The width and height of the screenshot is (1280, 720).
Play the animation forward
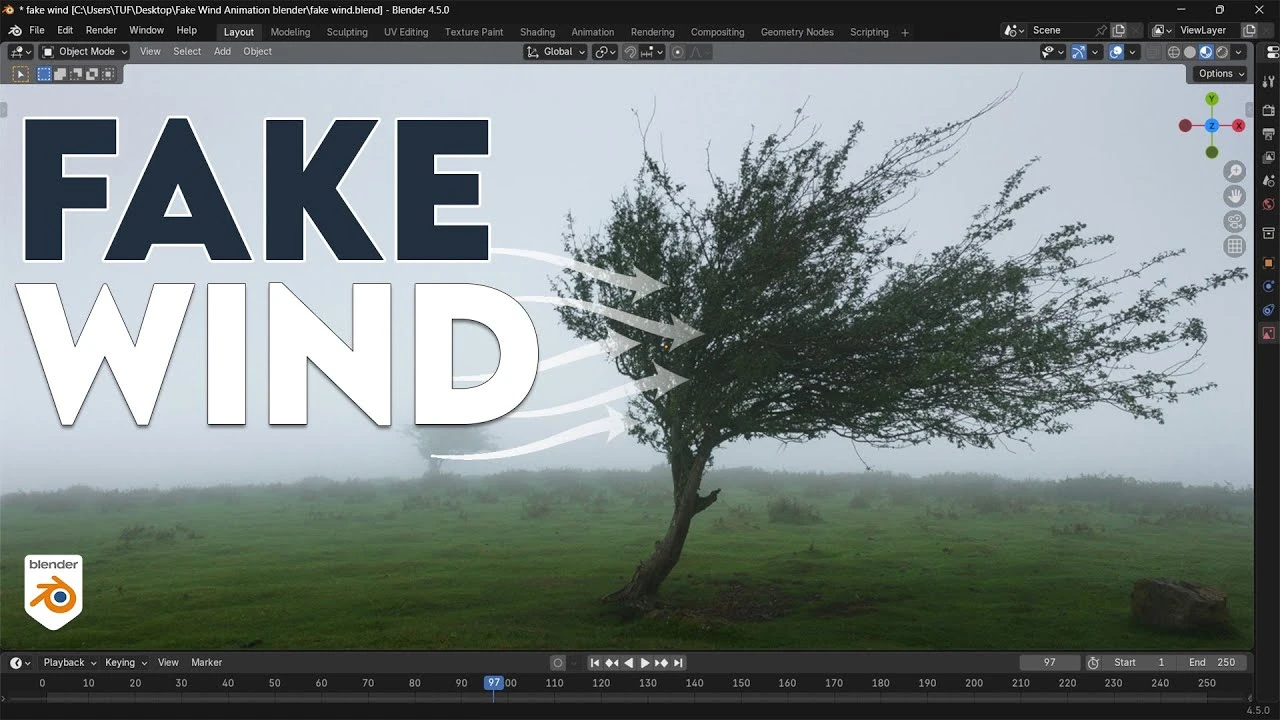[645, 663]
